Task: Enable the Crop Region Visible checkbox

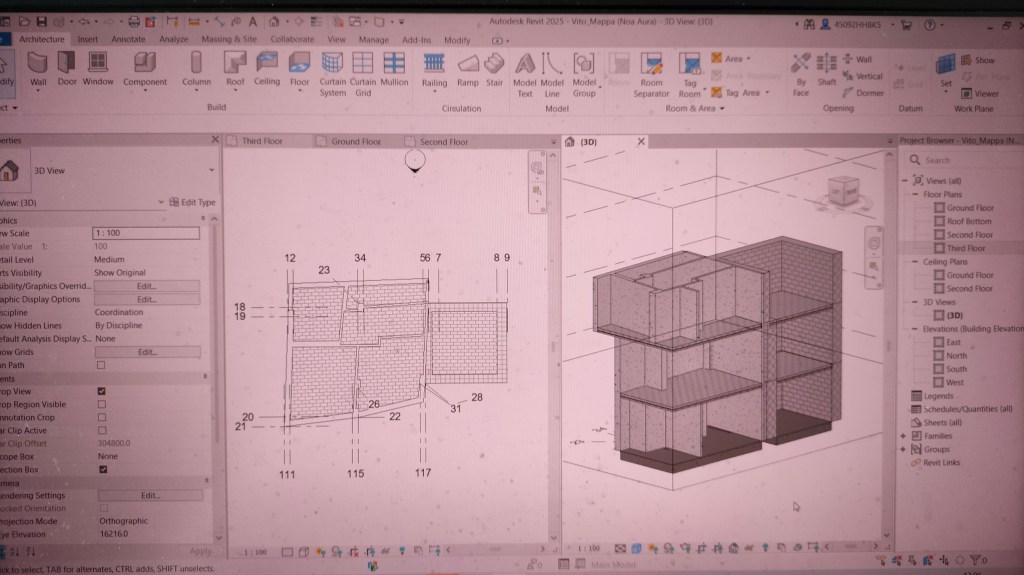Action: [101, 404]
